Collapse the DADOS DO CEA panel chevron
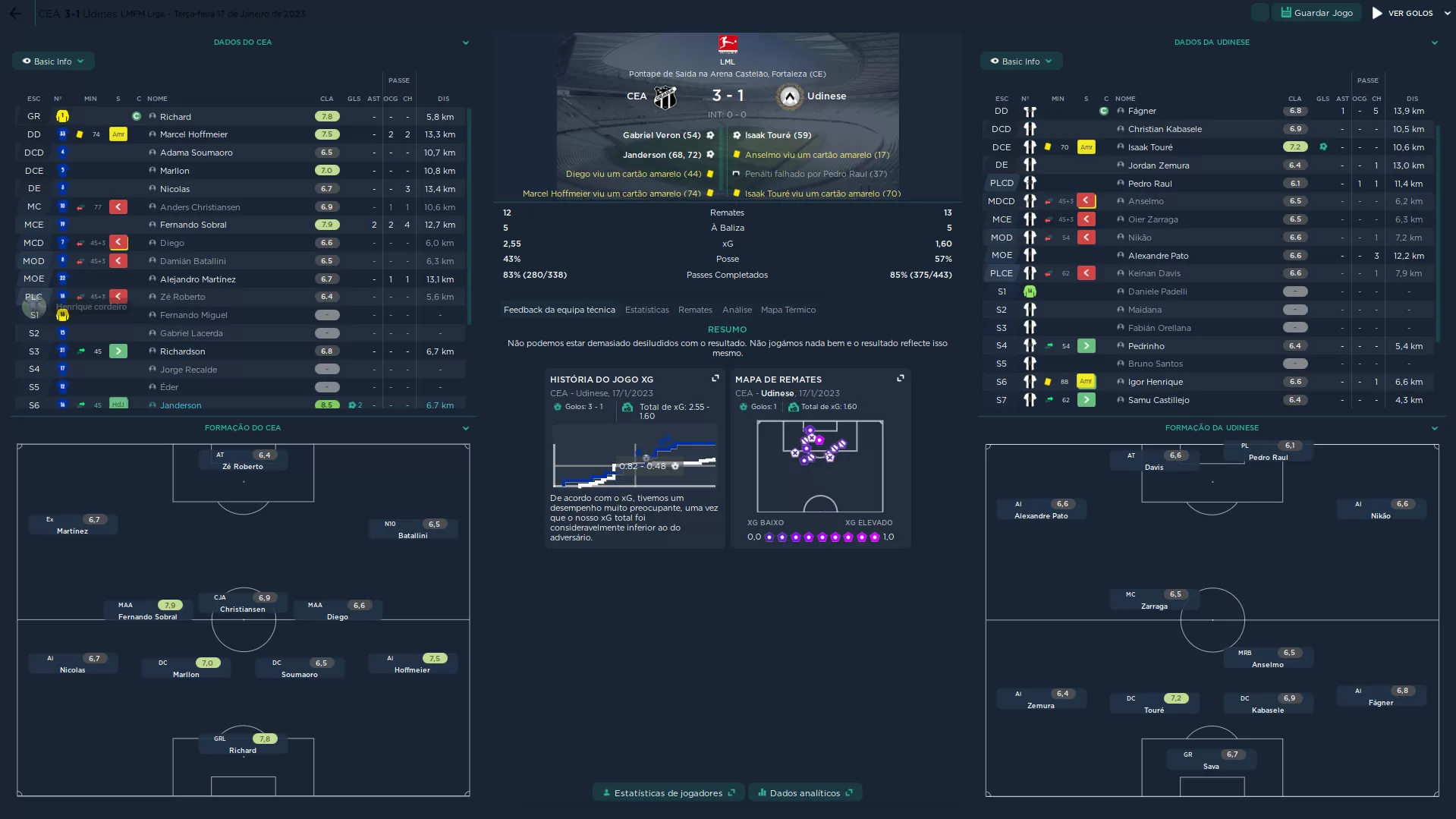Viewport: 1456px width, 819px height. 466,43
